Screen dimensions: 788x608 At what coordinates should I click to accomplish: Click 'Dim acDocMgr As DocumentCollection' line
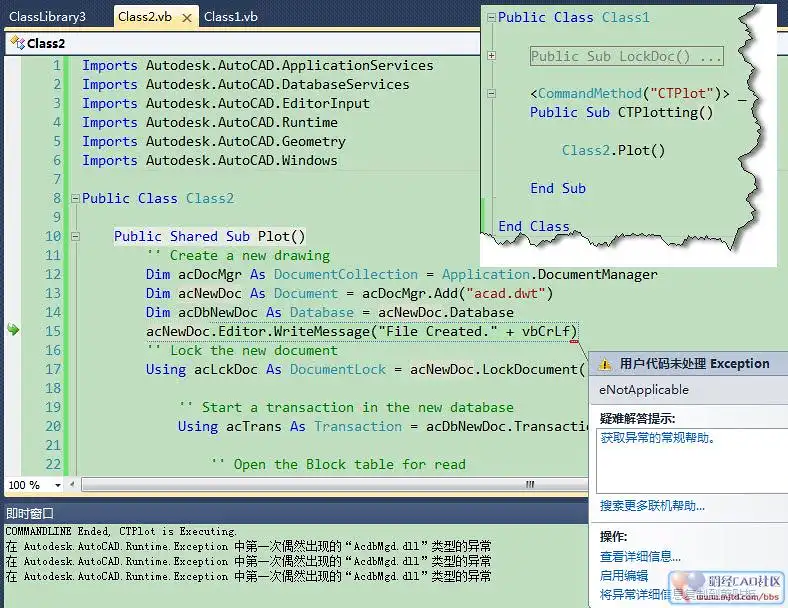coord(402,274)
